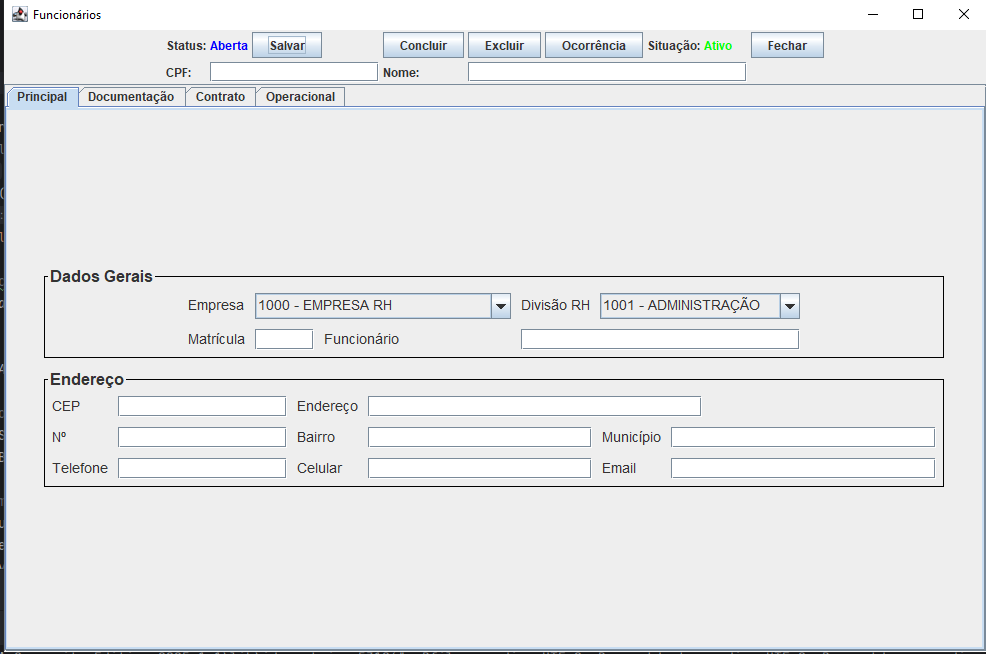The width and height of the screenshot is (986, 654).
Task: Focus the Nome input field
Action: pyautogui.click(x=607, y=72)
